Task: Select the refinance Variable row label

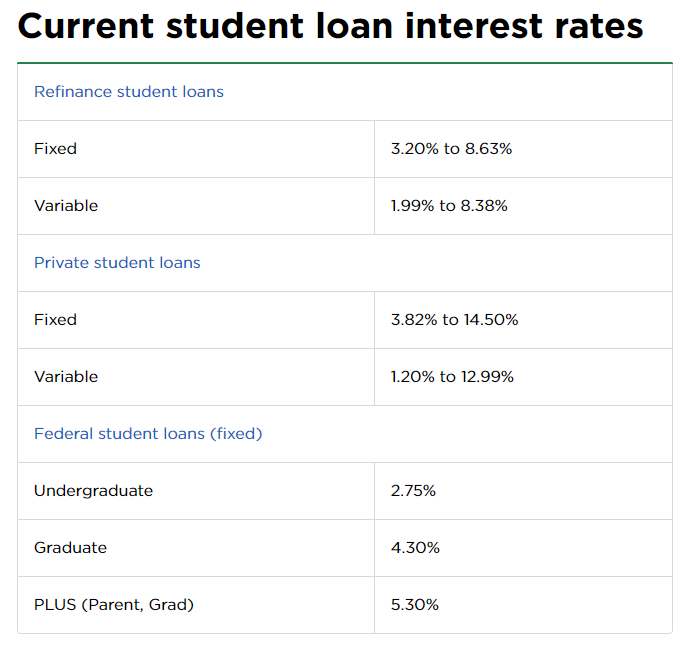Action: [x=66, y=206]
